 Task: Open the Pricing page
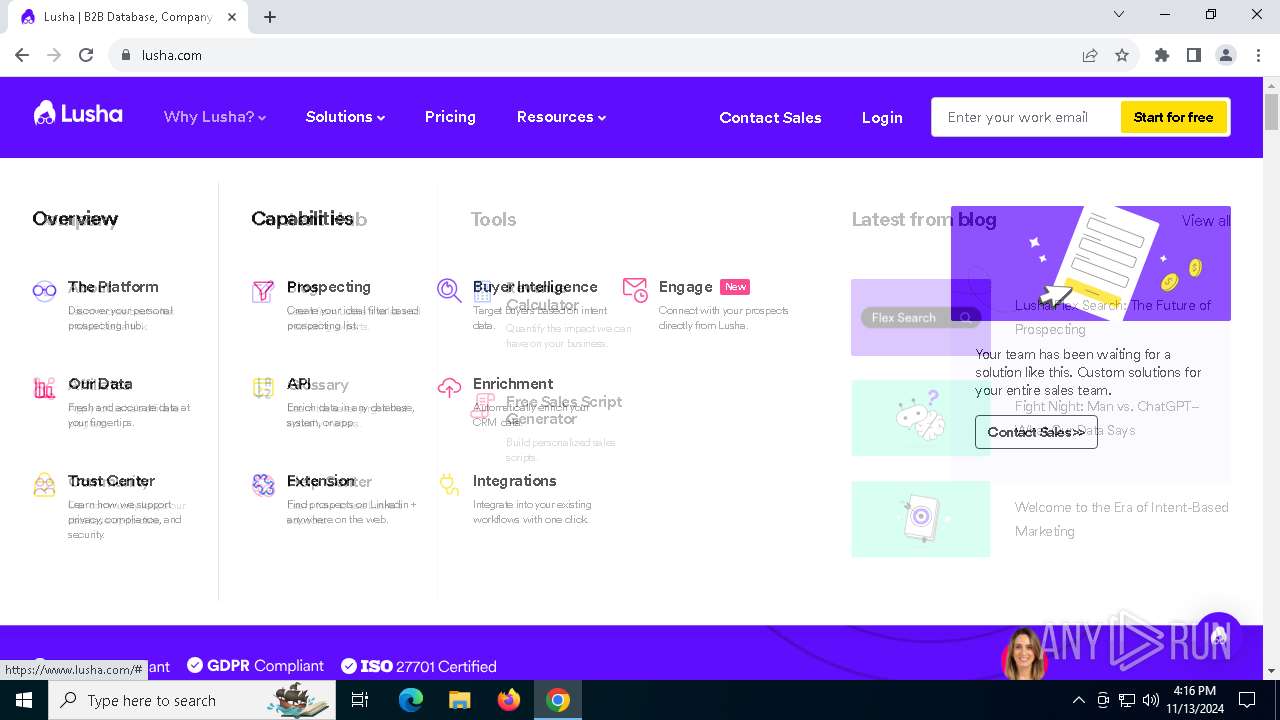(x=450, y=117)
